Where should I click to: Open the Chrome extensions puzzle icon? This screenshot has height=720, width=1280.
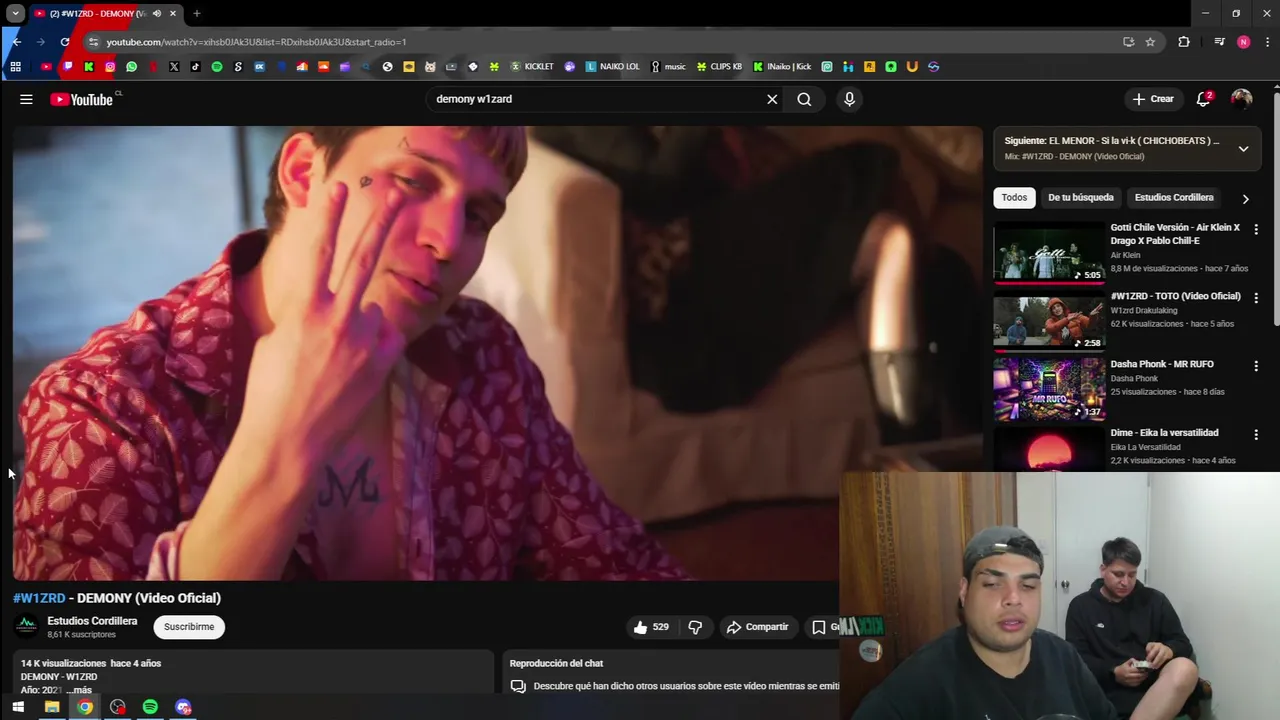point(1184,42)
